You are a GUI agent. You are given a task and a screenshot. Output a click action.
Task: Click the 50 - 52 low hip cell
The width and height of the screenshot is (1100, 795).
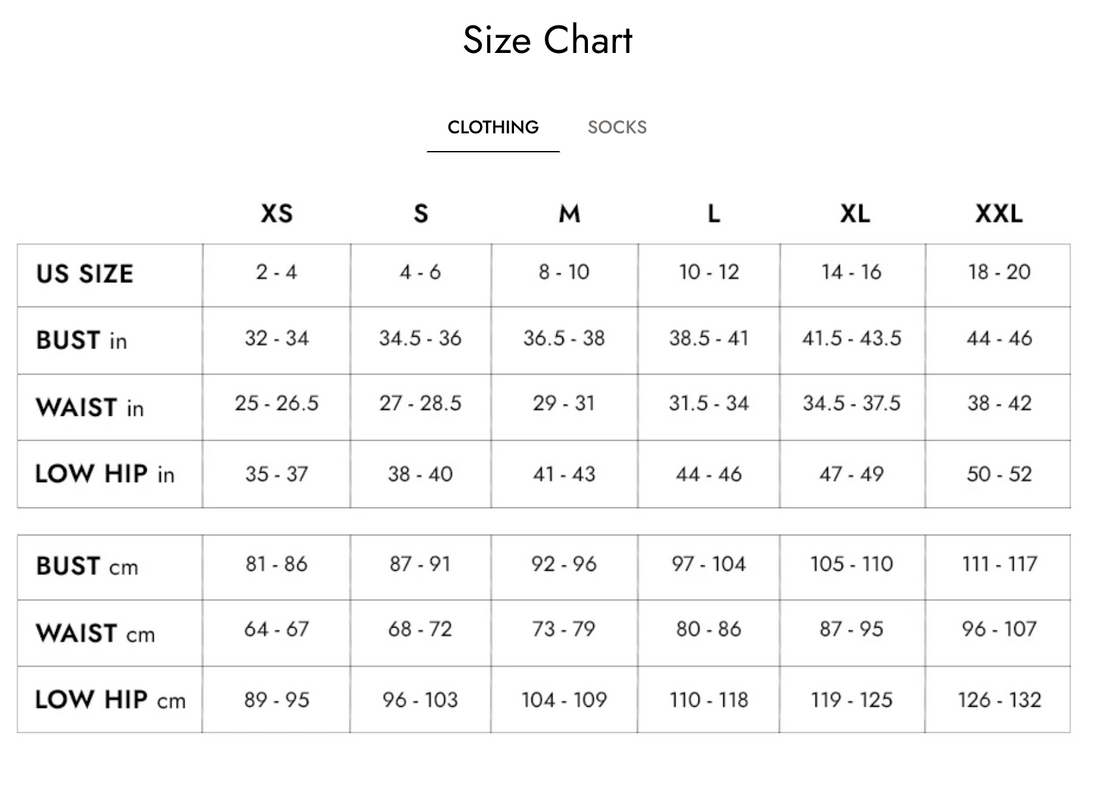point(999,474)
